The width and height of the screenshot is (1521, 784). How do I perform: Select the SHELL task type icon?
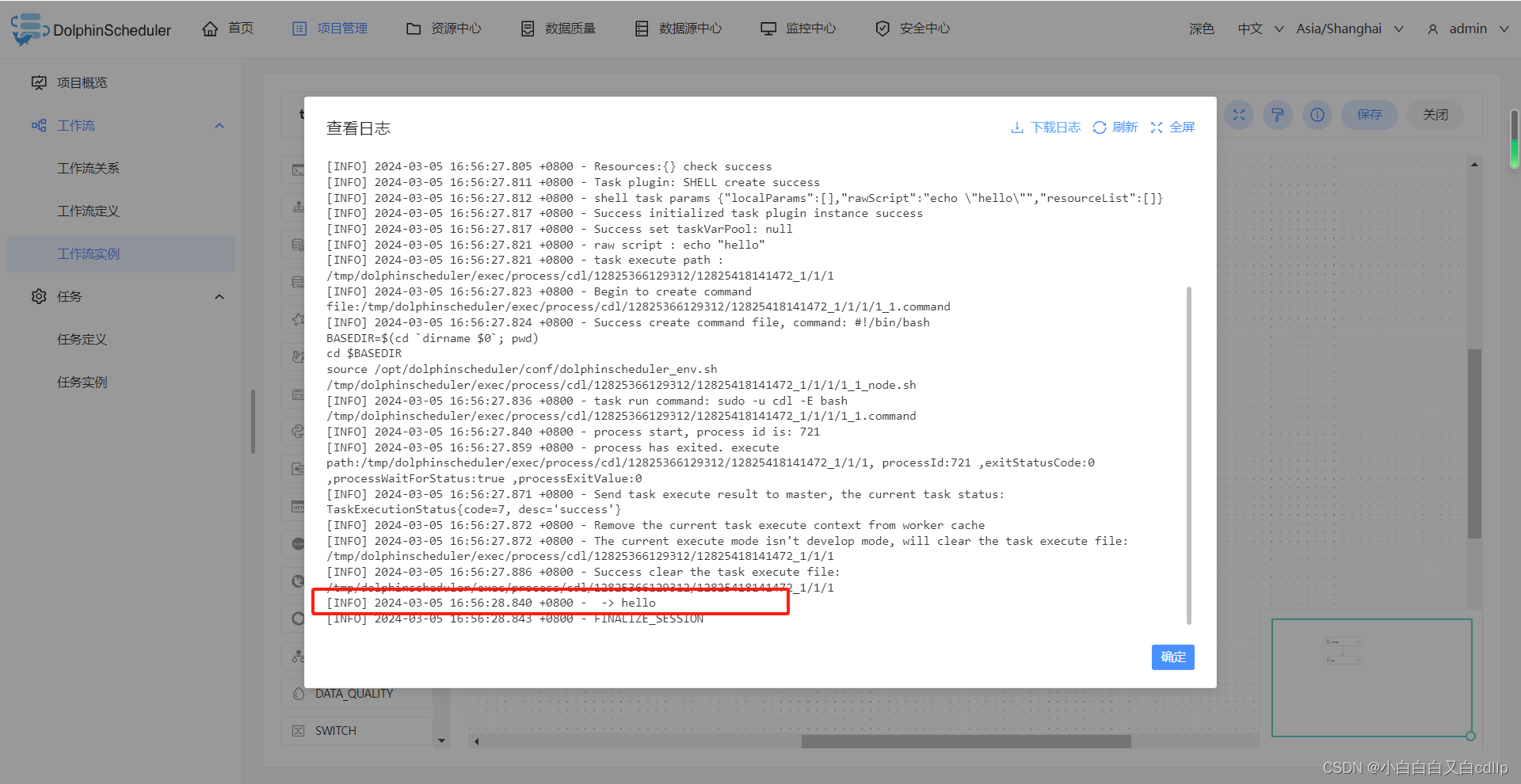point(298,169)
